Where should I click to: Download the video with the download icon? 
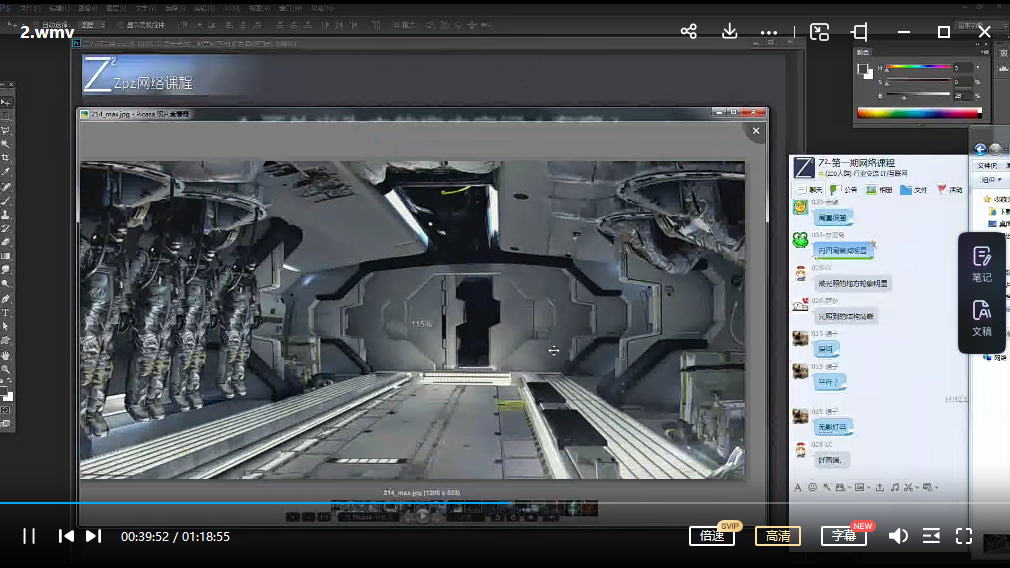point(729,32)
